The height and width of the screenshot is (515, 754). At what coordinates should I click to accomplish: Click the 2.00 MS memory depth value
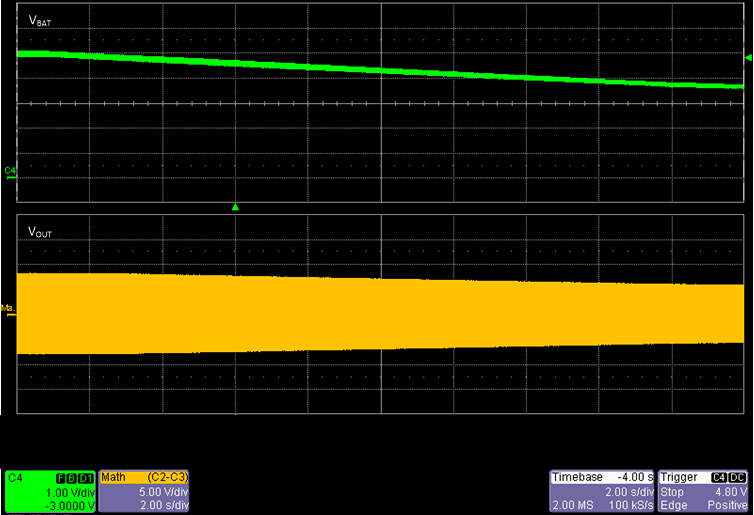pyautogui.click(x=573, y=505)
